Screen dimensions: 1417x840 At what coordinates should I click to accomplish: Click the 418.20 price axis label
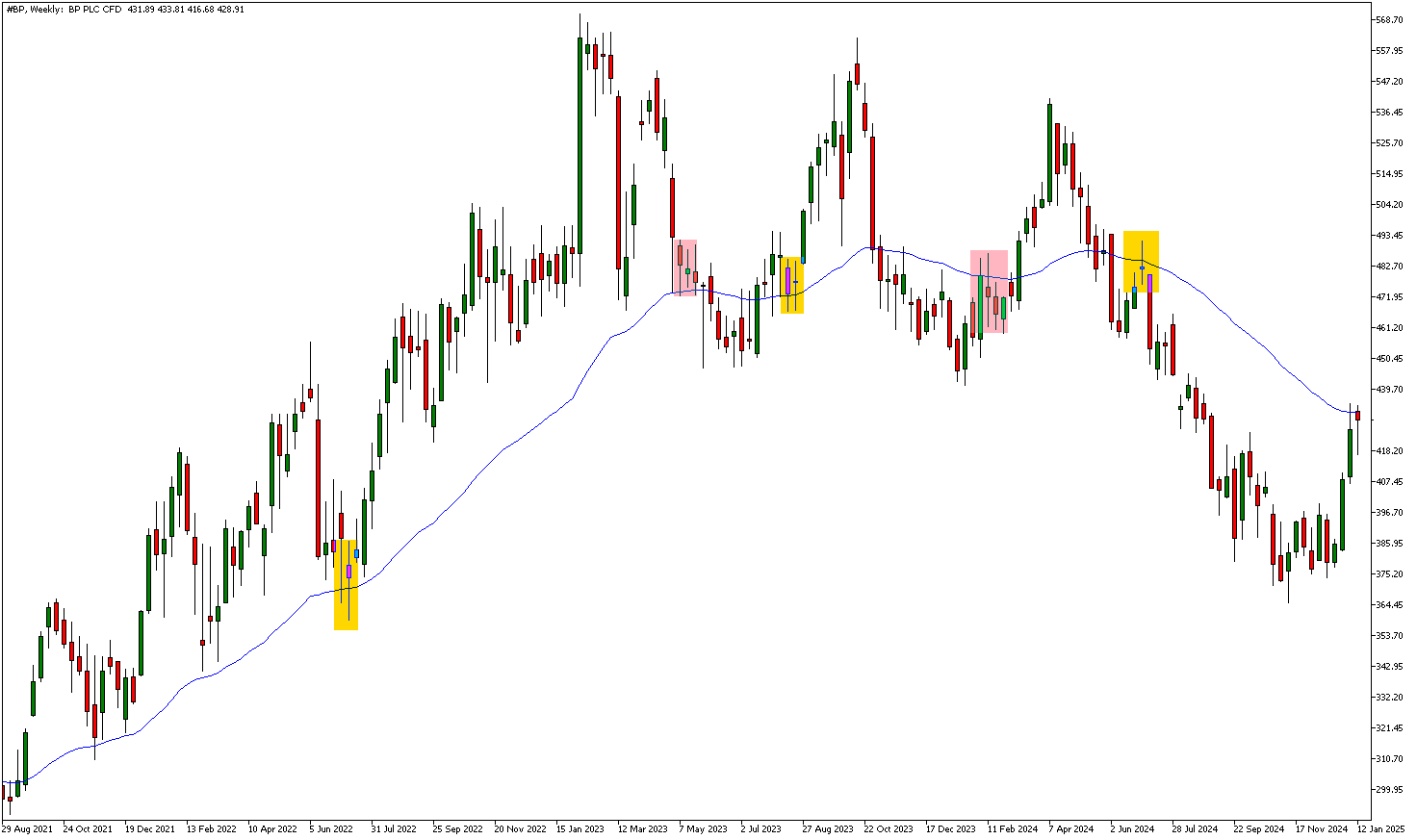(x=1390, y=451)
